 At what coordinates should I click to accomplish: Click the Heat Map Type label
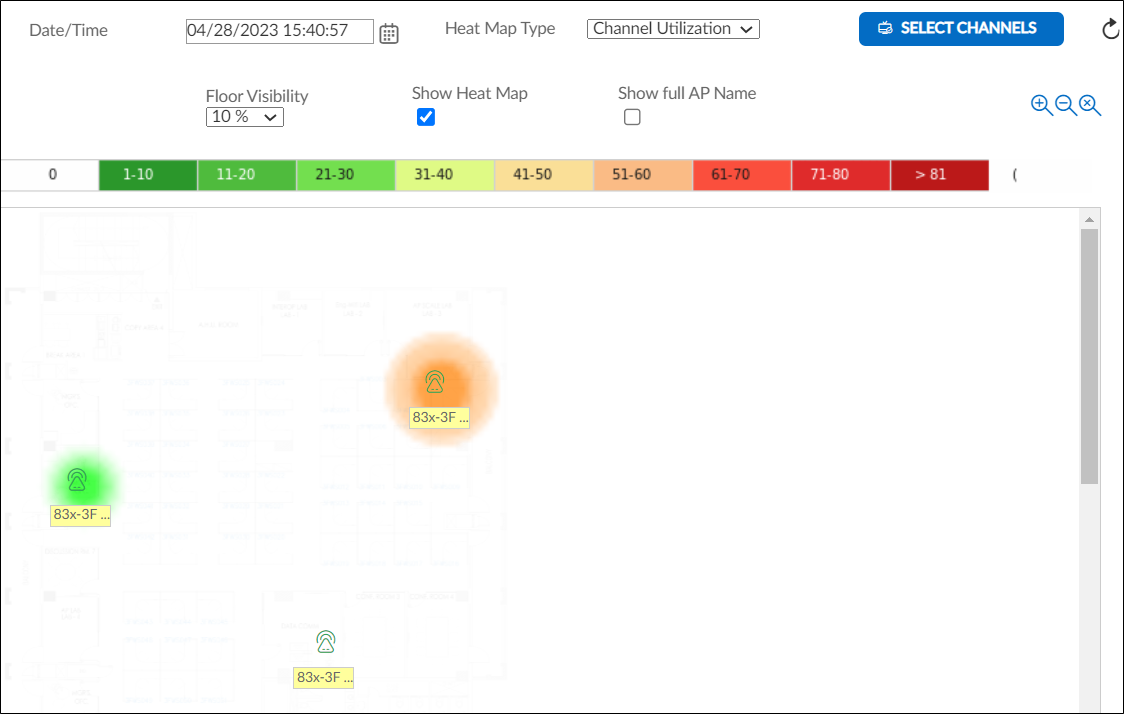[x=500, y=28]
